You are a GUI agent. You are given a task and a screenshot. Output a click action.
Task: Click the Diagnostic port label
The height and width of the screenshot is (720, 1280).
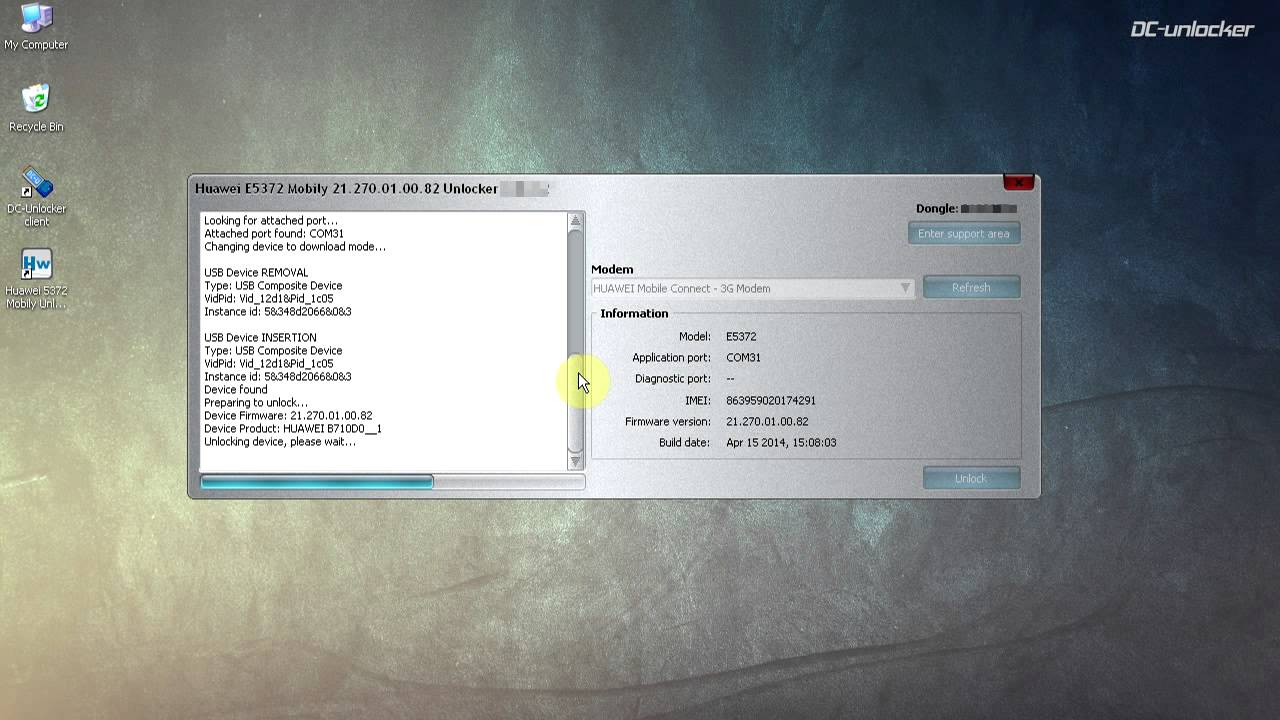[672, 379]
